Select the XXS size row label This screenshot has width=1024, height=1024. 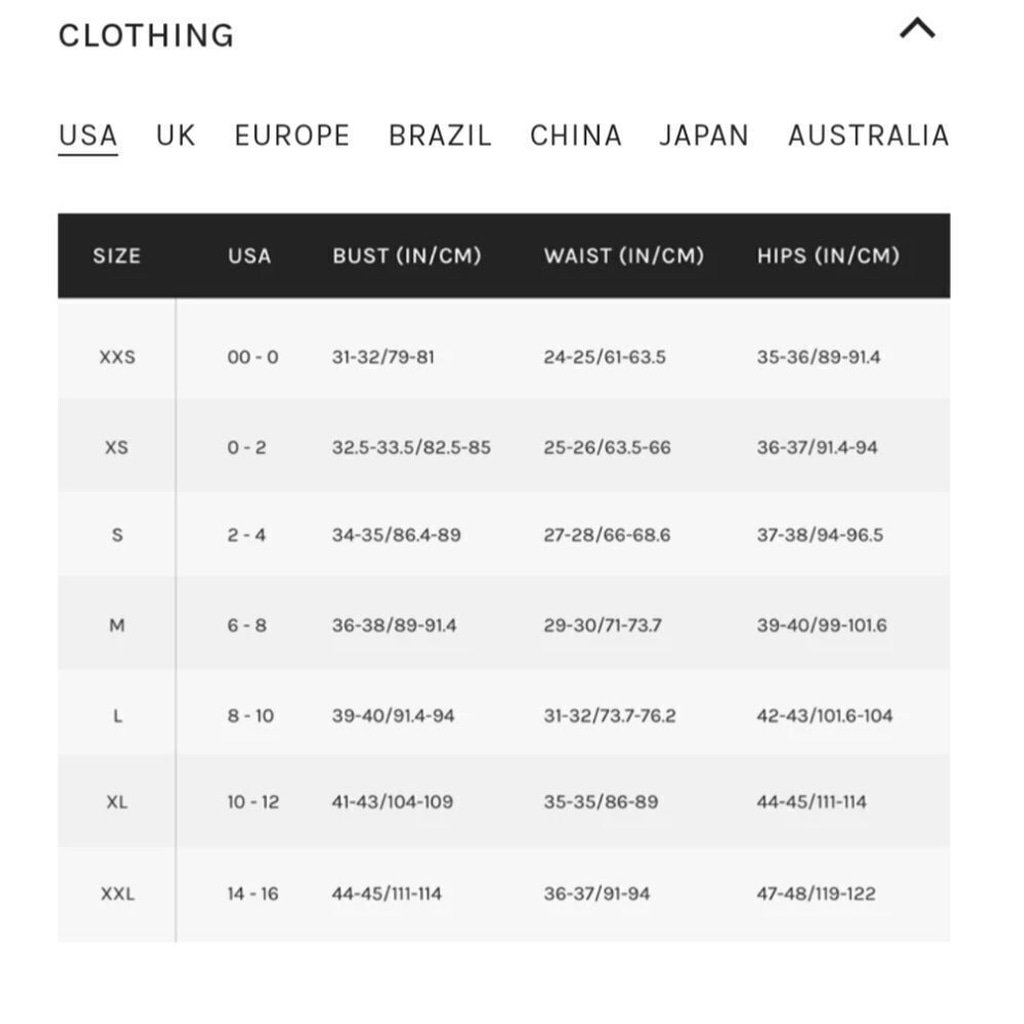[x=118, y=357]
